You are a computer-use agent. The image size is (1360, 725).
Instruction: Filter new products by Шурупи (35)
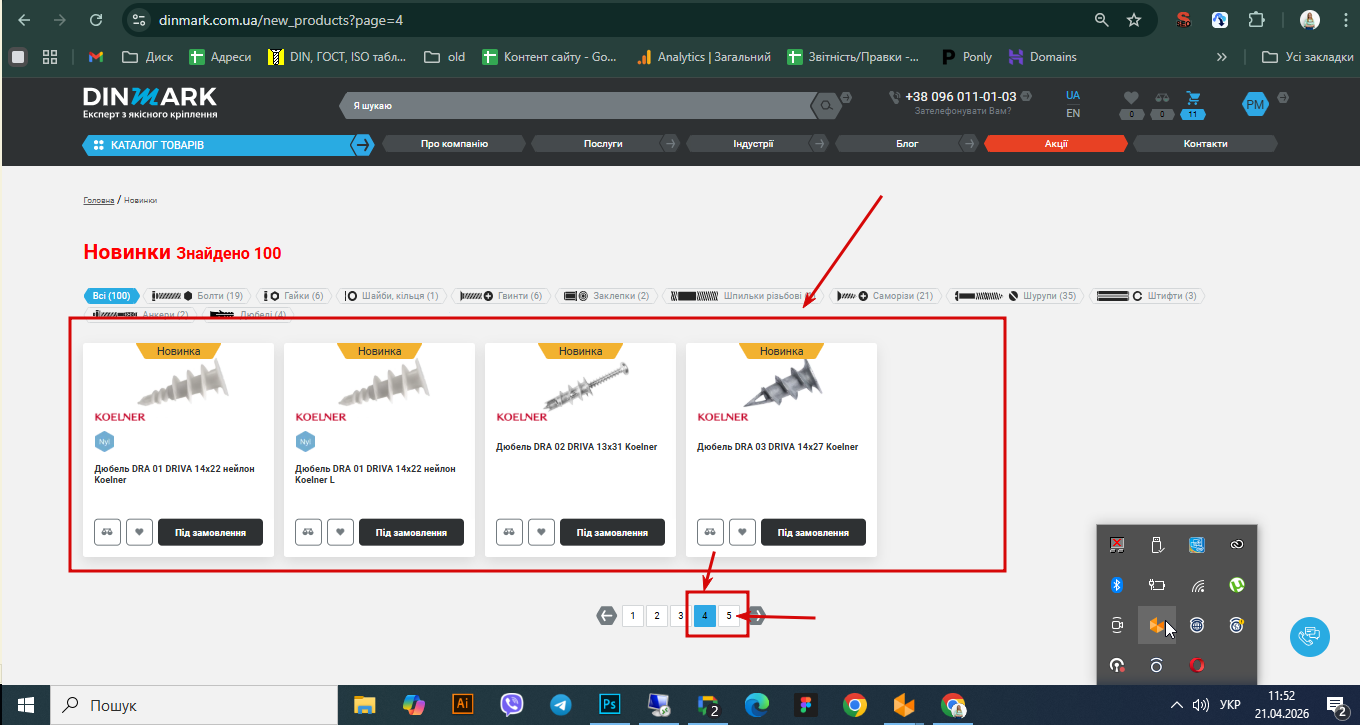(1015, 296)
